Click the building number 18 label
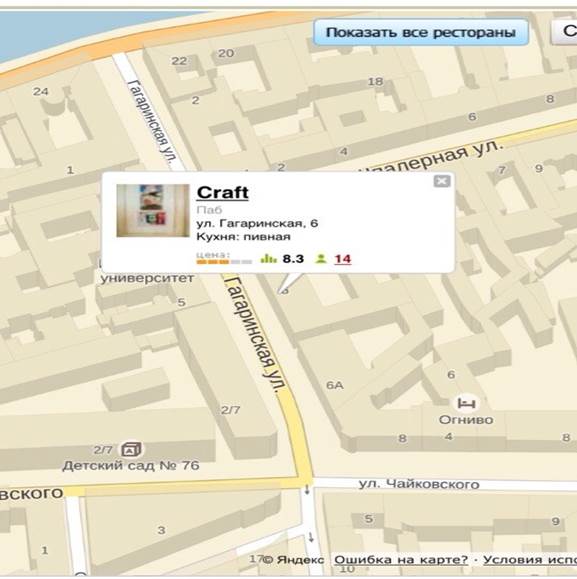 point(375,81)
